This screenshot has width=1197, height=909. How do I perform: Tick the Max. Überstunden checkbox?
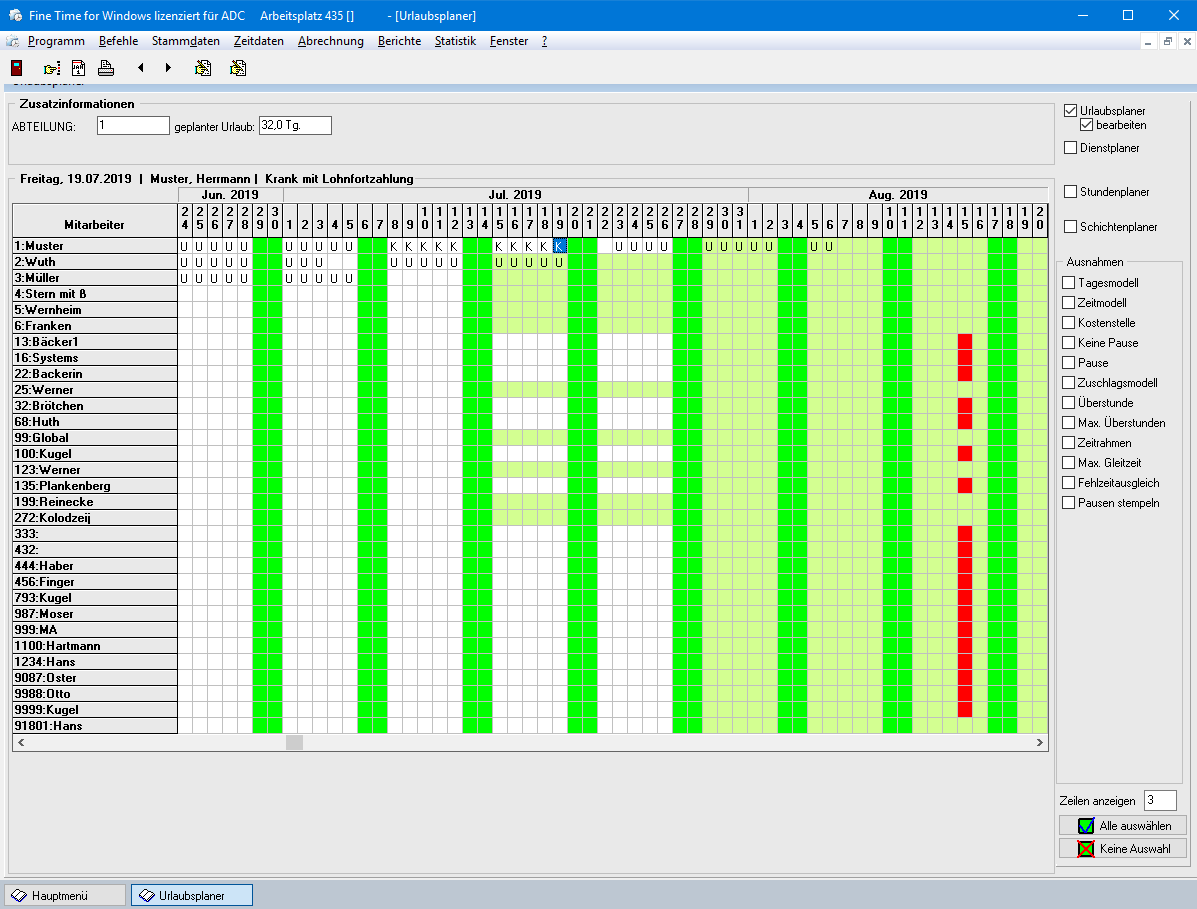click(x=1069, y=422)
